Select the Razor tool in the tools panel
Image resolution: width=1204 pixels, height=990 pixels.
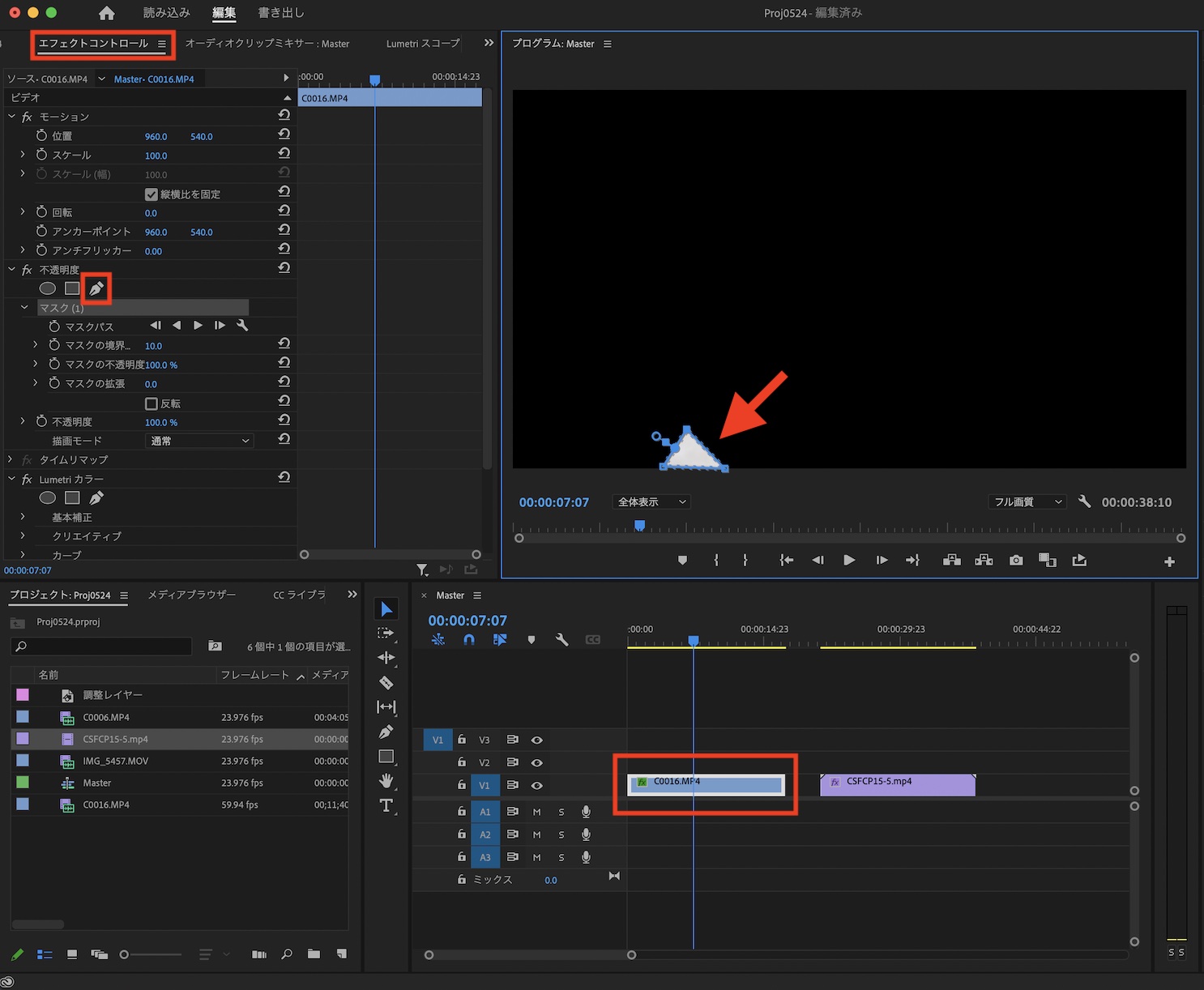(386, 683)
